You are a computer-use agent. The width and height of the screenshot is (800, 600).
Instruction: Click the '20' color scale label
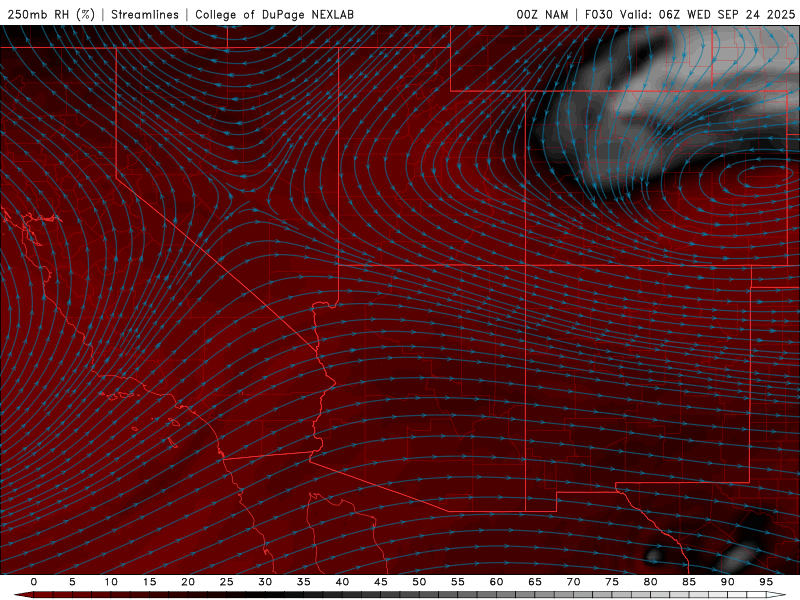click(x=188, y=582)
